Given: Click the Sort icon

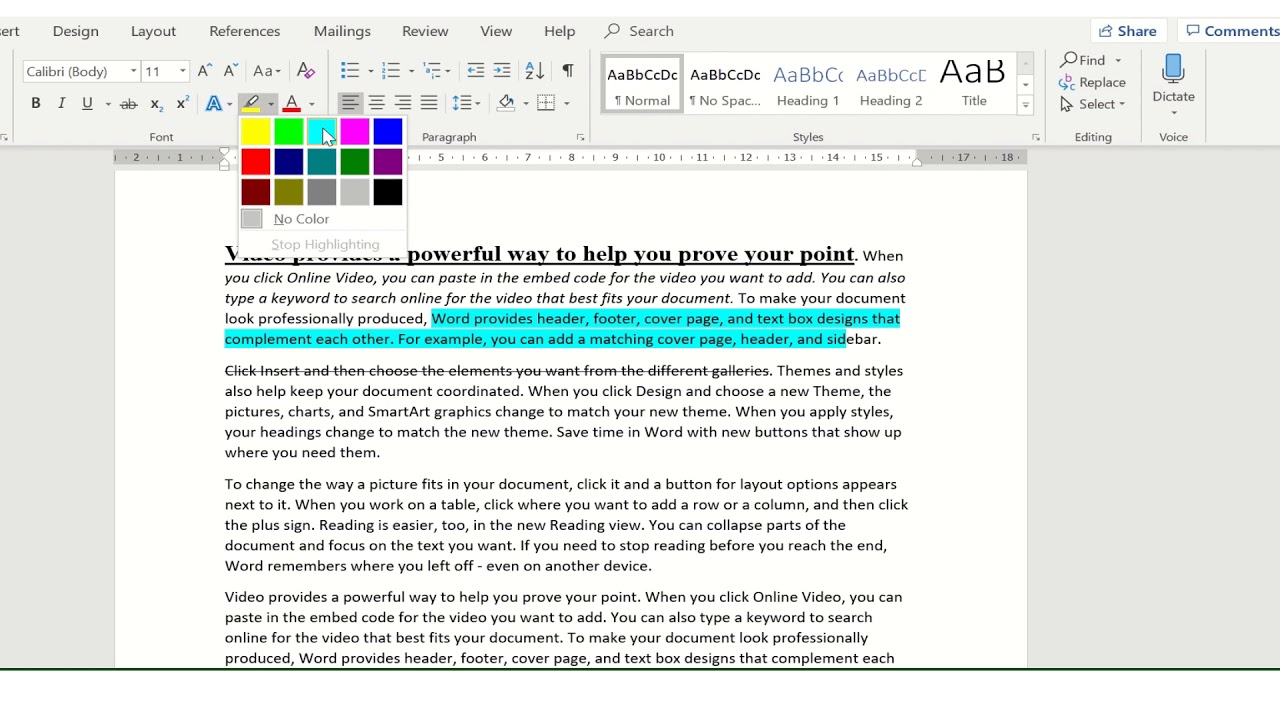Looking at the screenshot, I should click(x=535, y=71).
